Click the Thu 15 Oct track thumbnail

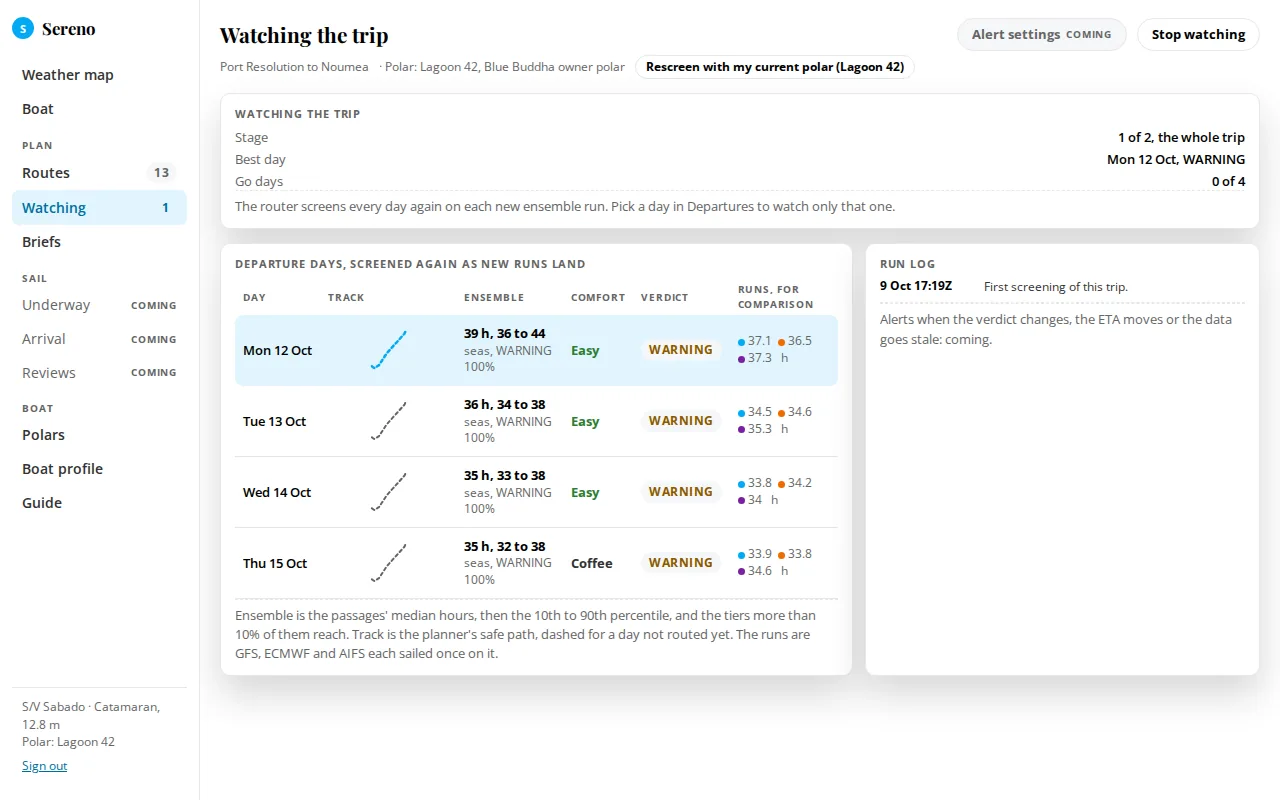click(x=389, y=563)
